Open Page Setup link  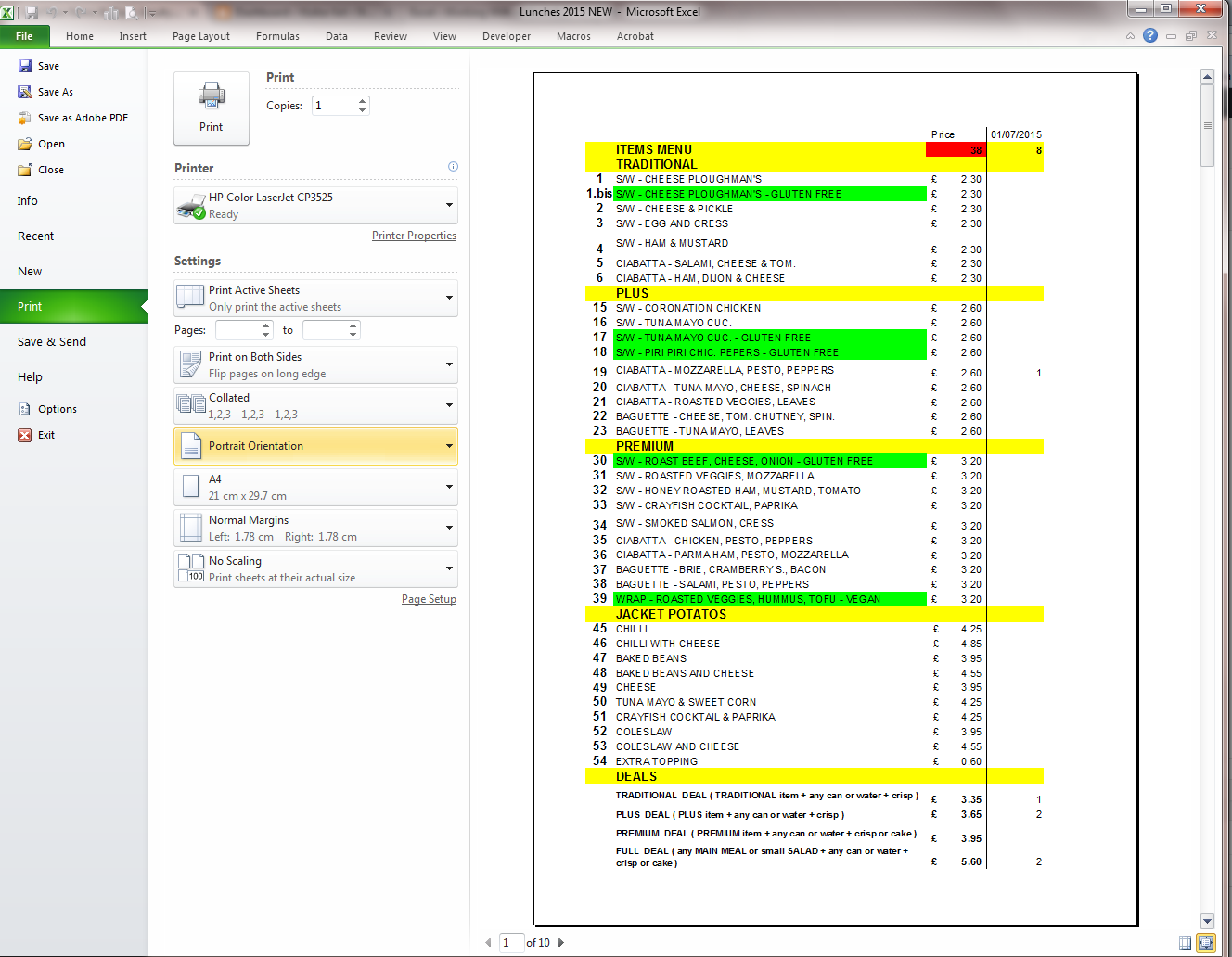coord(429,599)
